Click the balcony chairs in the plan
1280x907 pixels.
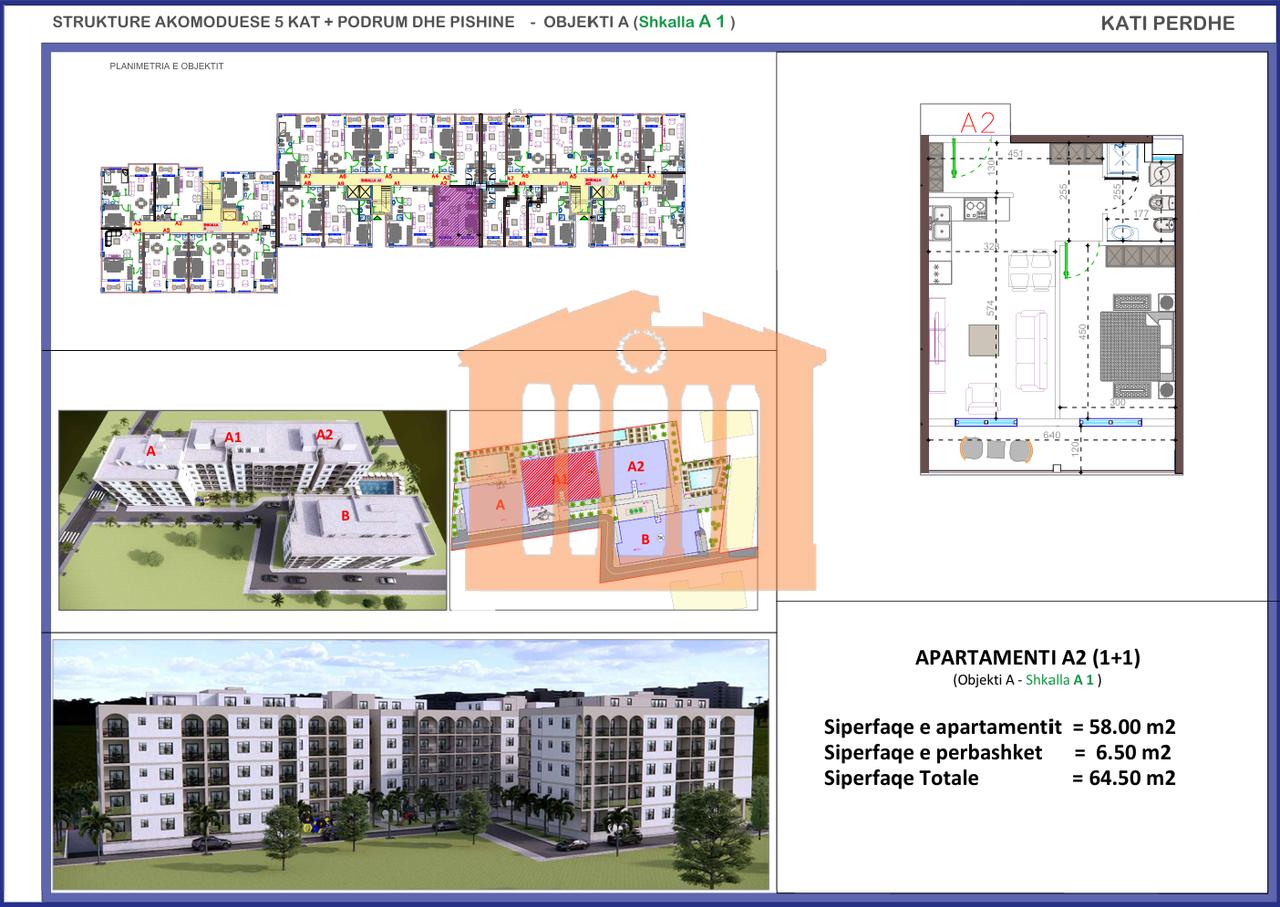(x=995, y=450)
